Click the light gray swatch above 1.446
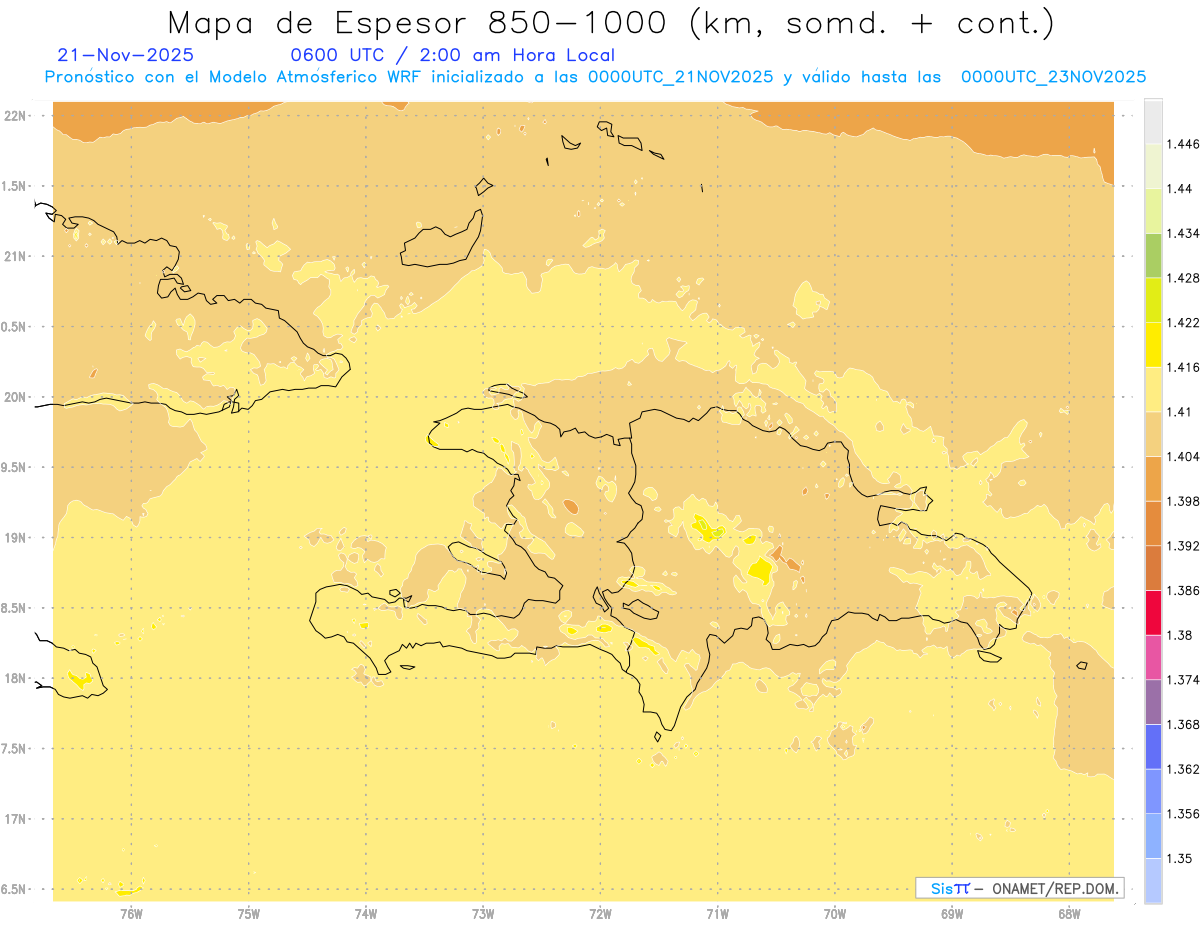 [x=1153, y=121]
